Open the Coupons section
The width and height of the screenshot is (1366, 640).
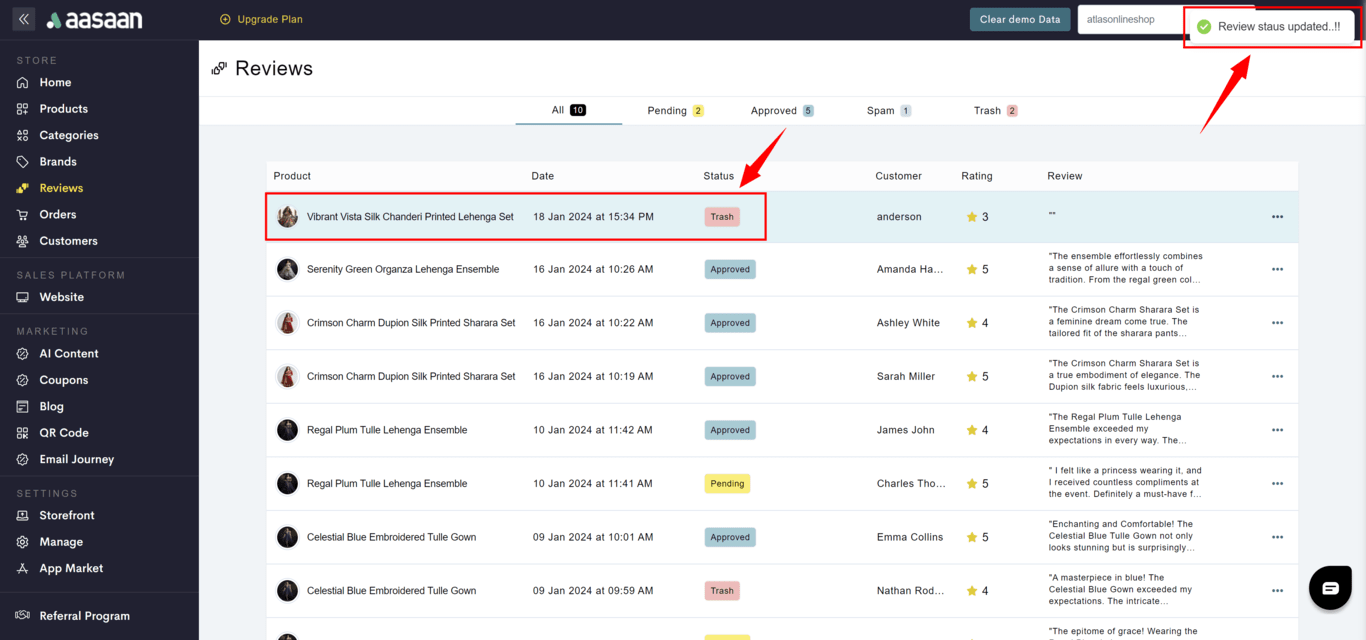63,380
